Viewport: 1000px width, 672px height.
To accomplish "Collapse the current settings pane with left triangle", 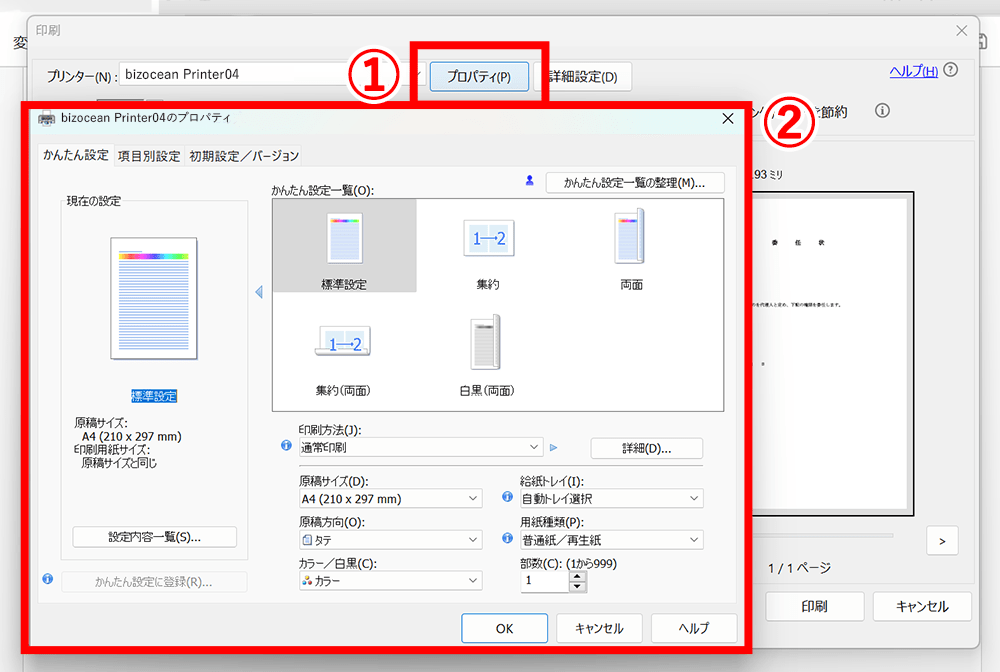I will coord(259,292).
